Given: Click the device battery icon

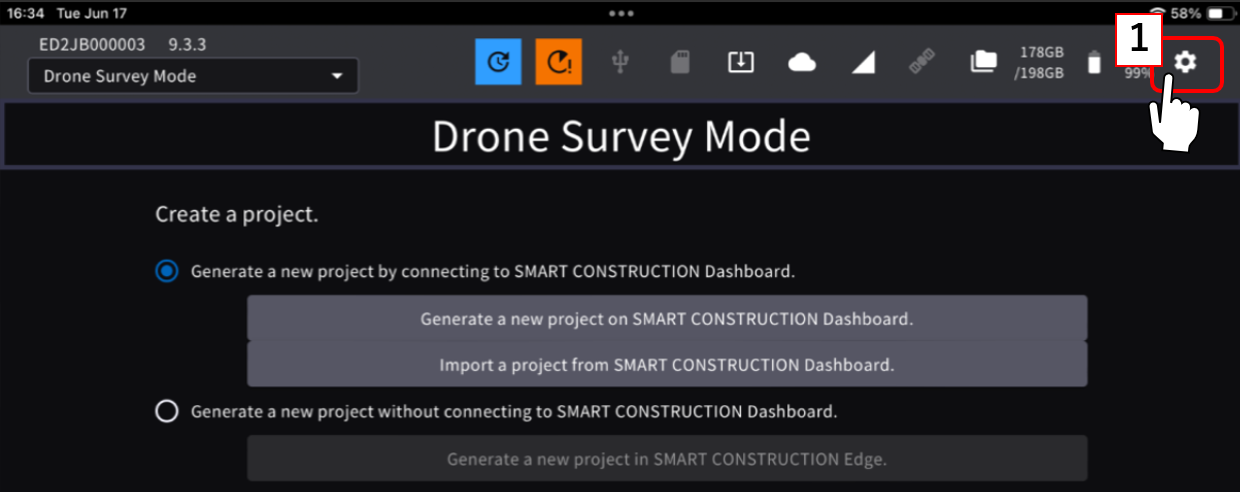Looking at the screenshot, I should click(1094, 63).
